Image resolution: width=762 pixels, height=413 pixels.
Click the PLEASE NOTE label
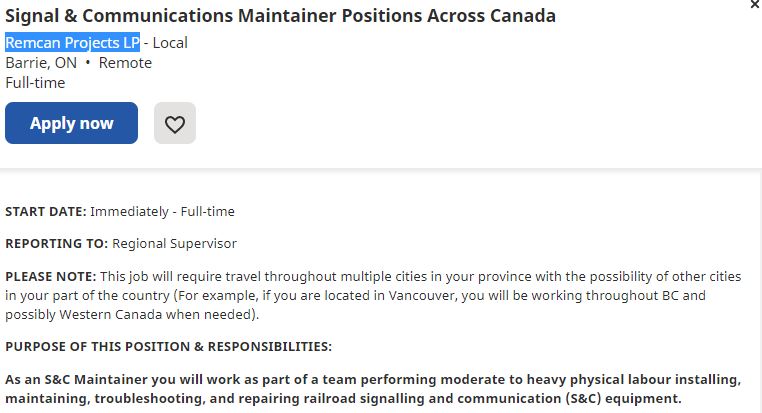tap(51, 276)
